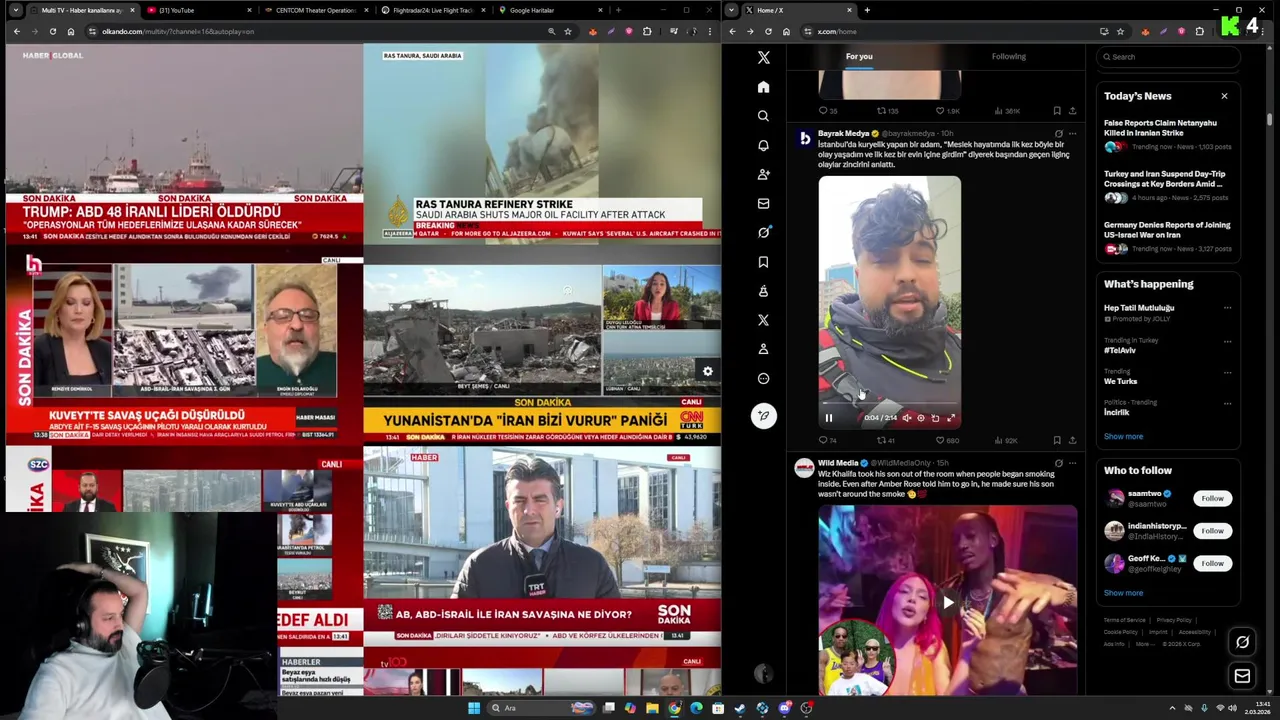Repost the Bayrak Medya post (41)
The width and height of the screenshot is (1280, 720).
pyautogui.click(x=885, y=440)
